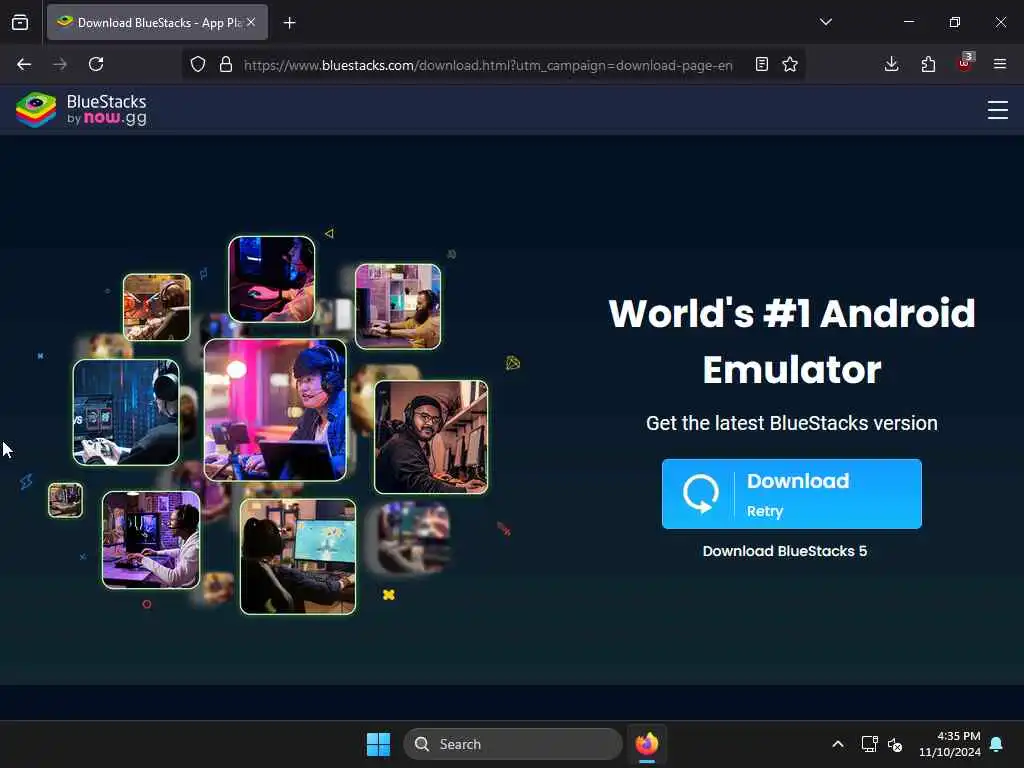Show hidden system tray icons
This screenshot has height=768, width=1024.
click(838, 744)
